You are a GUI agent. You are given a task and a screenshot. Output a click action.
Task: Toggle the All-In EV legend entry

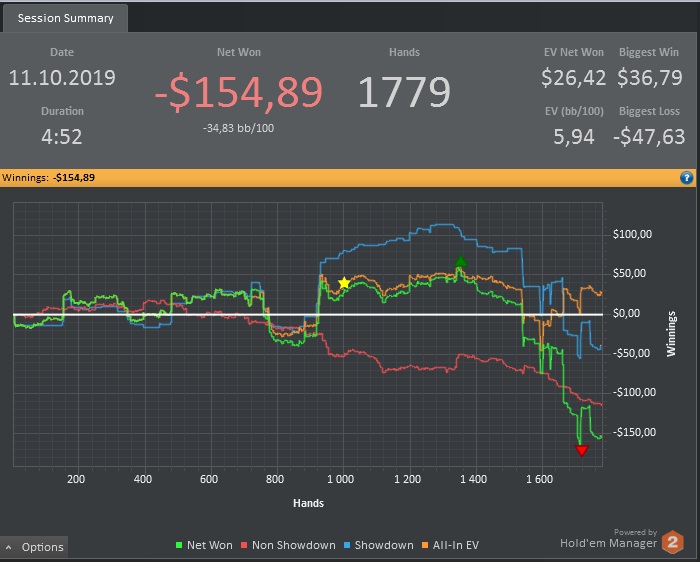(450, 545)
